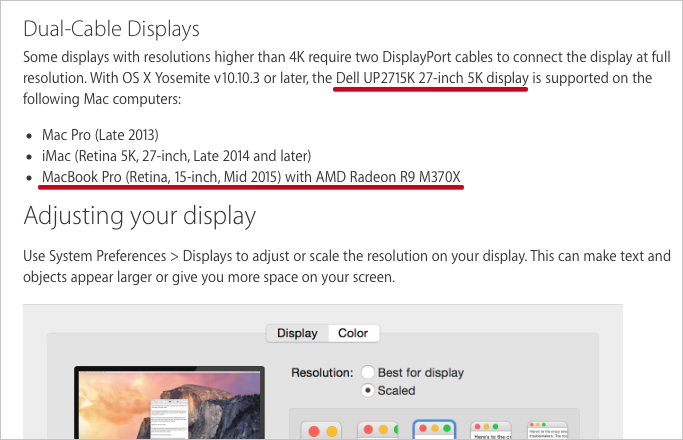683x440 pixels.
Task: Choose the smallest-text scaled resolution thumbnail
Action: click(x=547, y=430)
